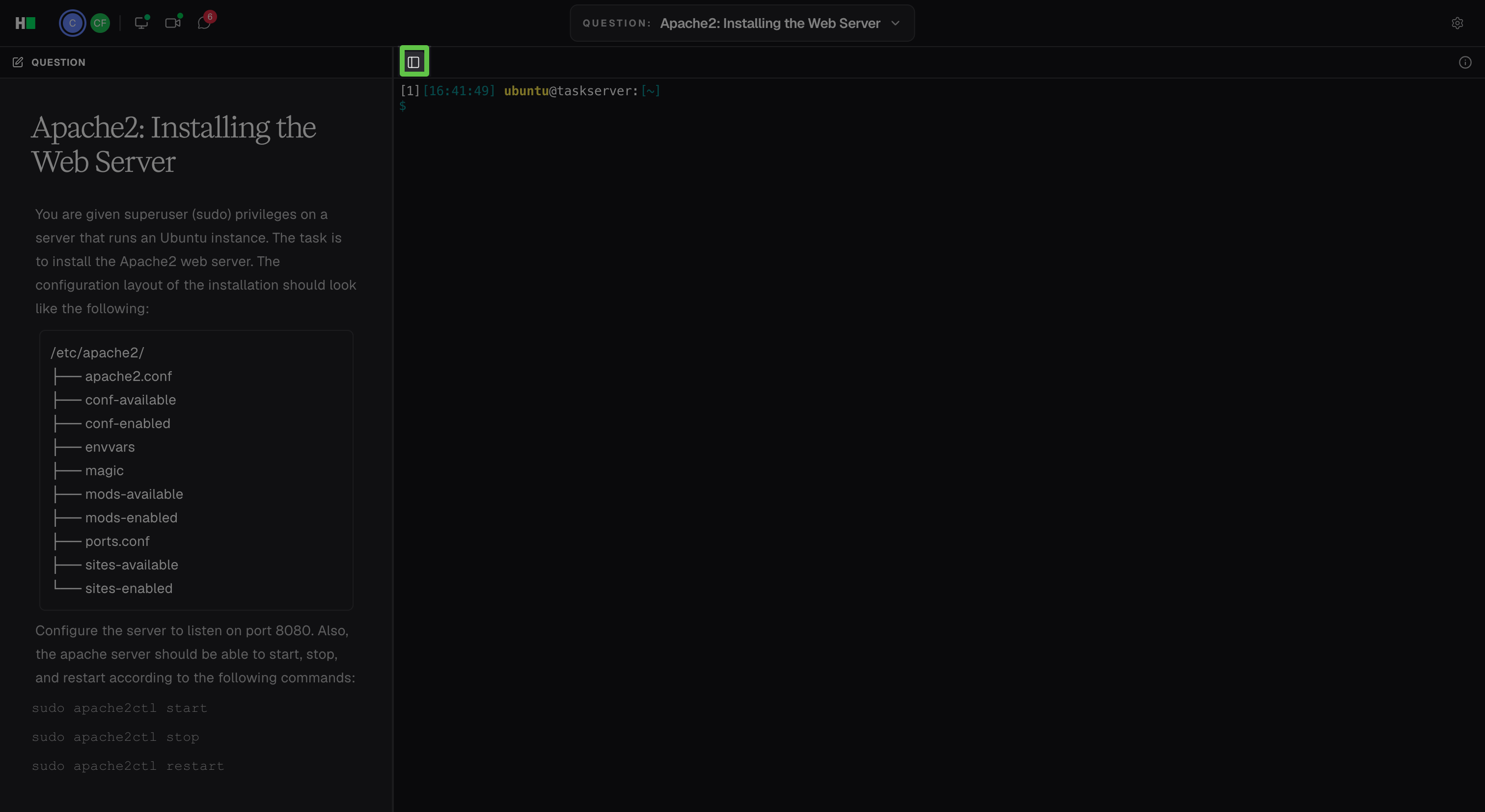This screenshot has height=812, width=1485.
Task: Click the HackerRank logo icon
Action: coord(26,23)
